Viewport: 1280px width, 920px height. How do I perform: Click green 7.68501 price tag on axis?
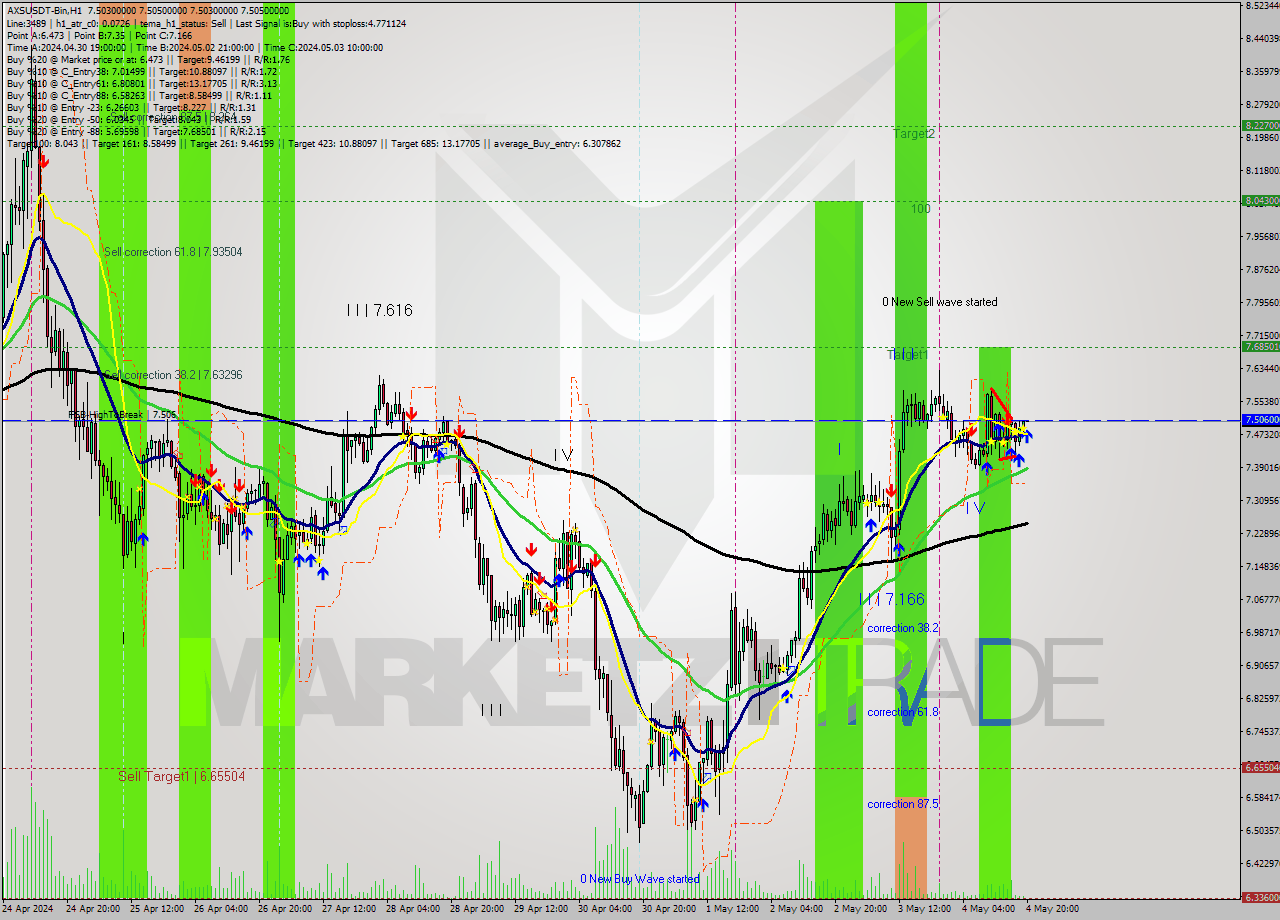1261,347
